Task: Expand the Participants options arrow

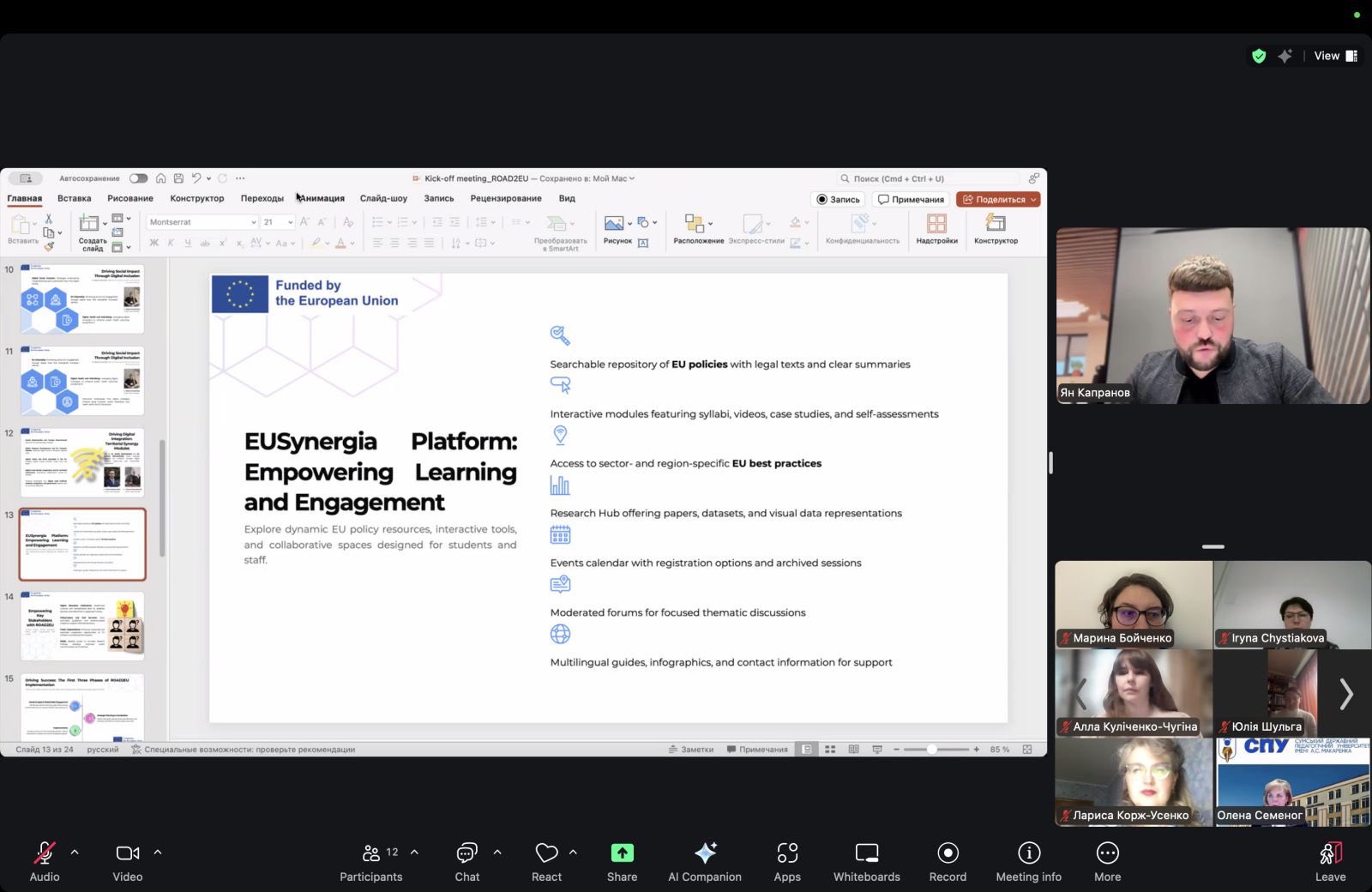Action: pos(414,853)
